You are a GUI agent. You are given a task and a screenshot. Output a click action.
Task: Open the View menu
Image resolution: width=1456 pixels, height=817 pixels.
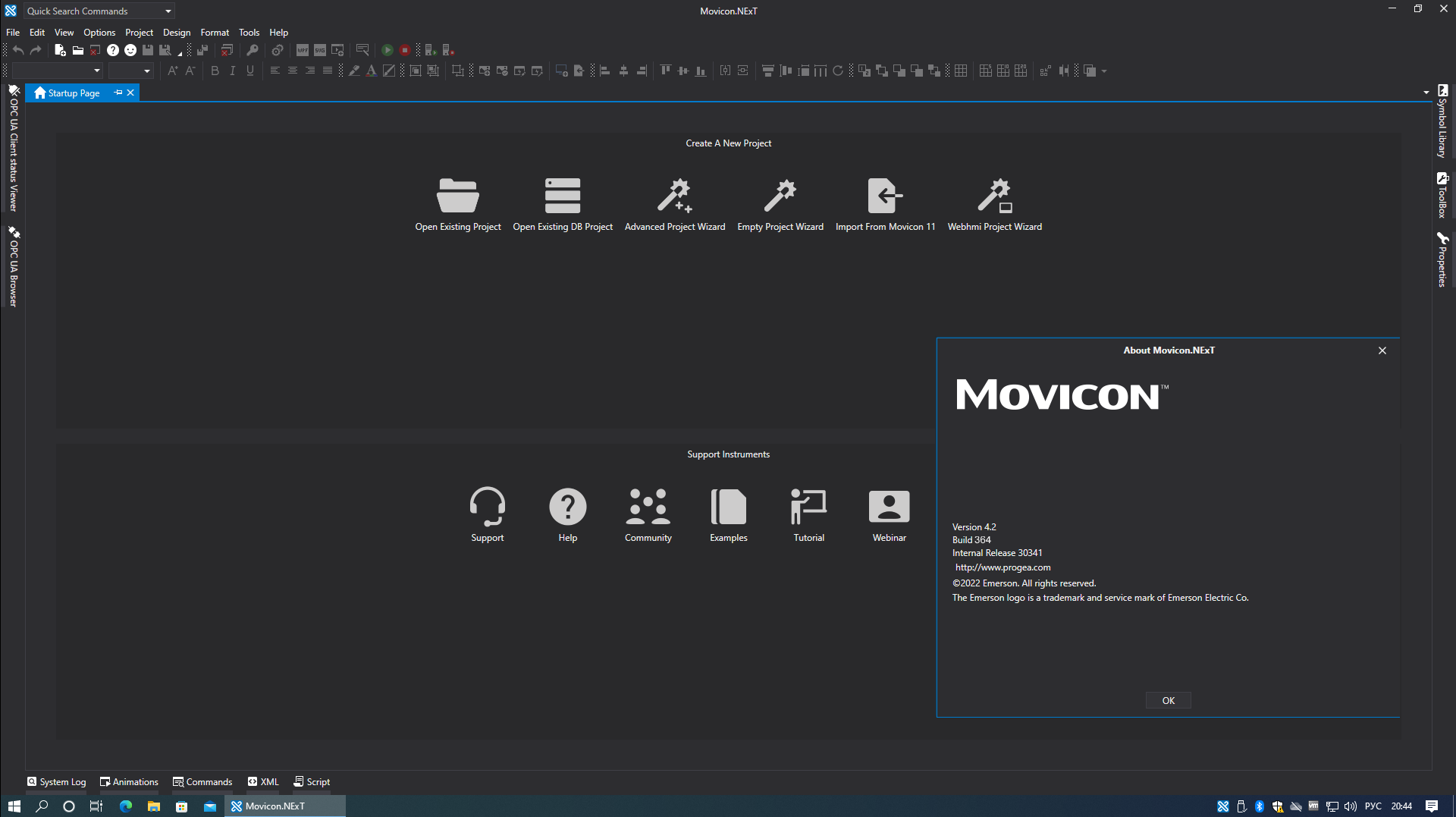coord(64,33)
